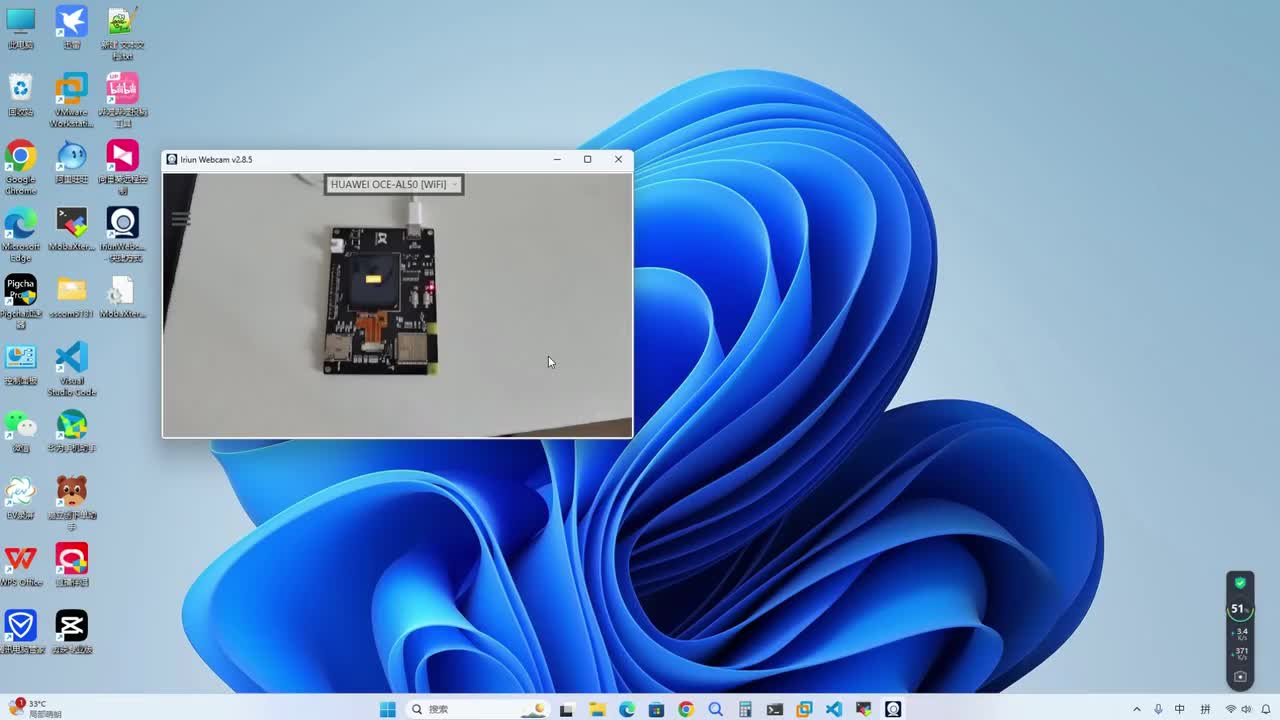1280x720 pixels.
Task: Select the pink Sunlogin remote control shortcut
Action: tap(122, 167)
